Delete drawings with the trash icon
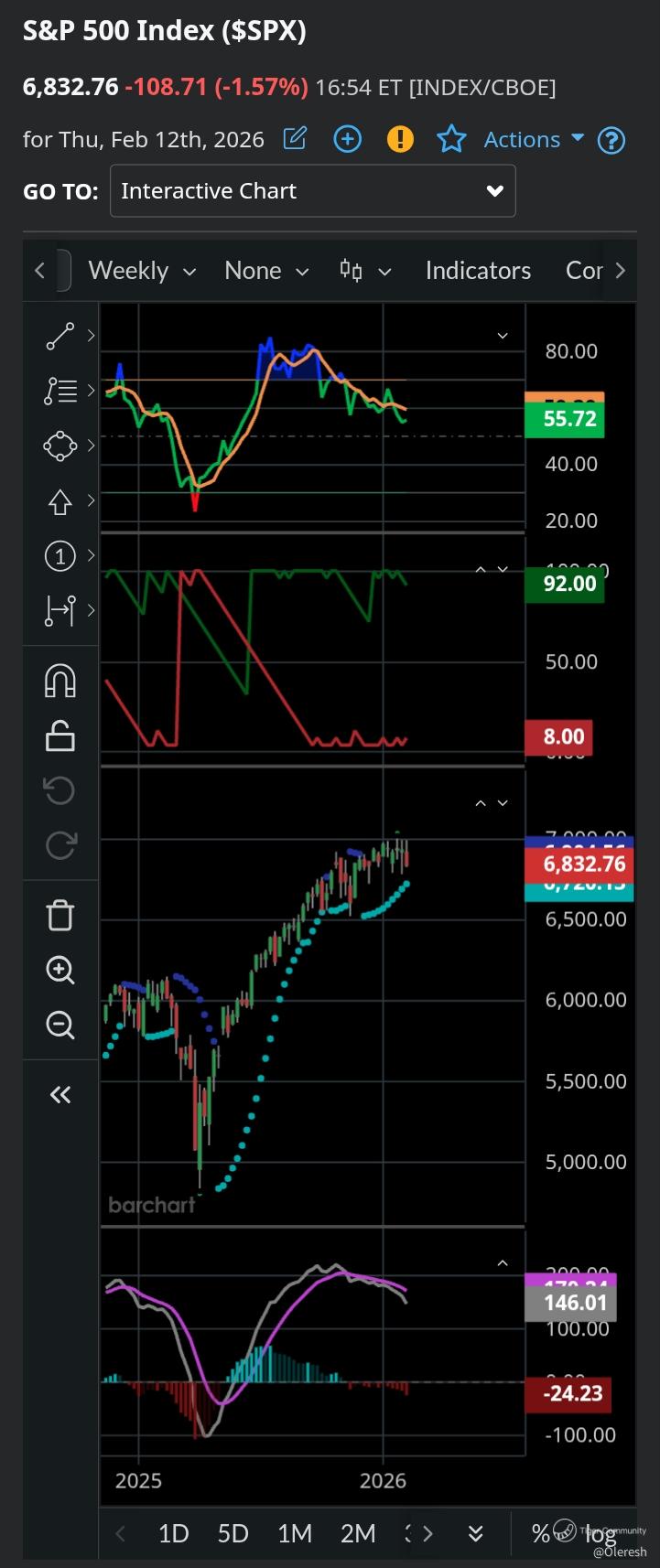 [60, 915]
